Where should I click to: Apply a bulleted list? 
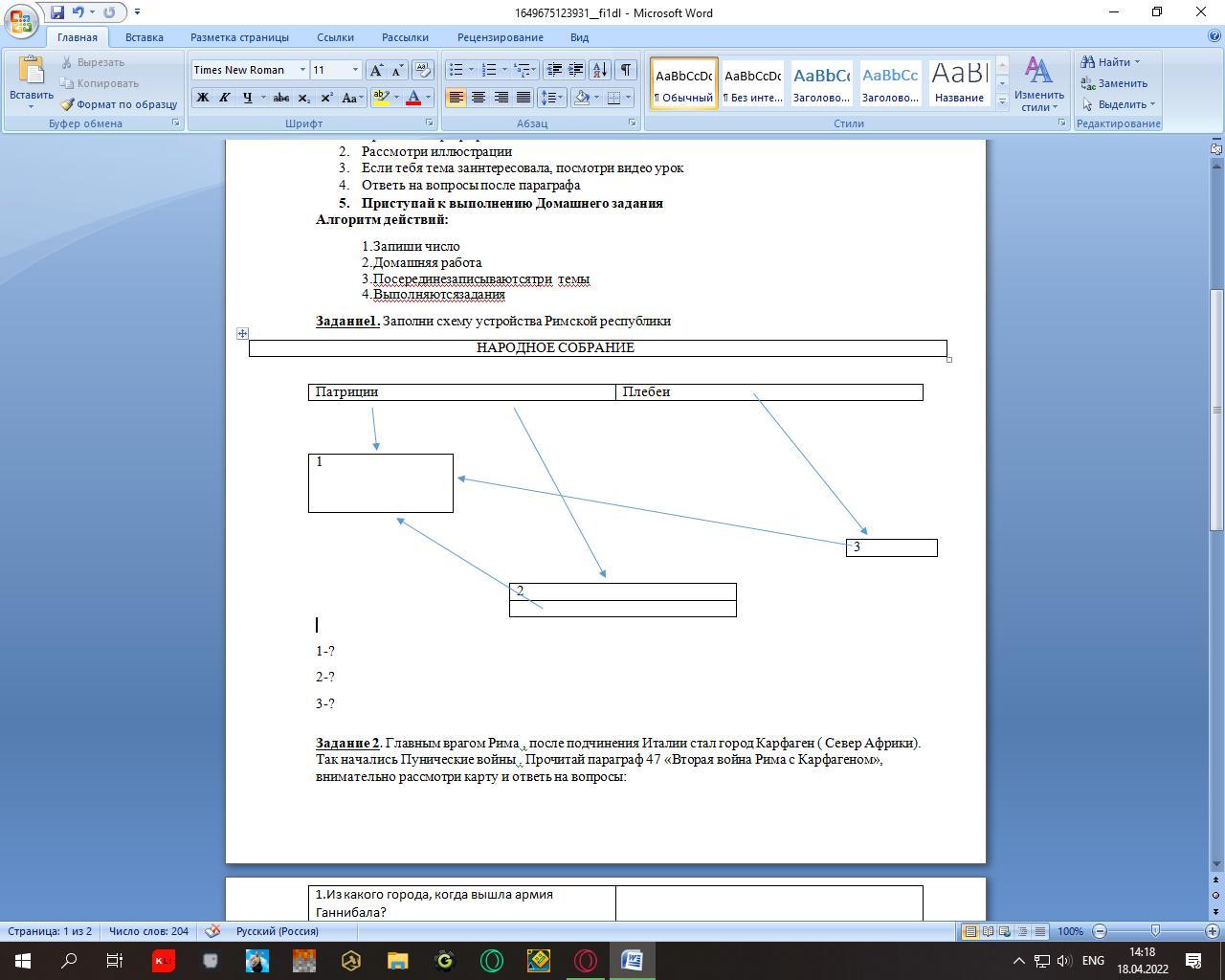pos(457,70)
